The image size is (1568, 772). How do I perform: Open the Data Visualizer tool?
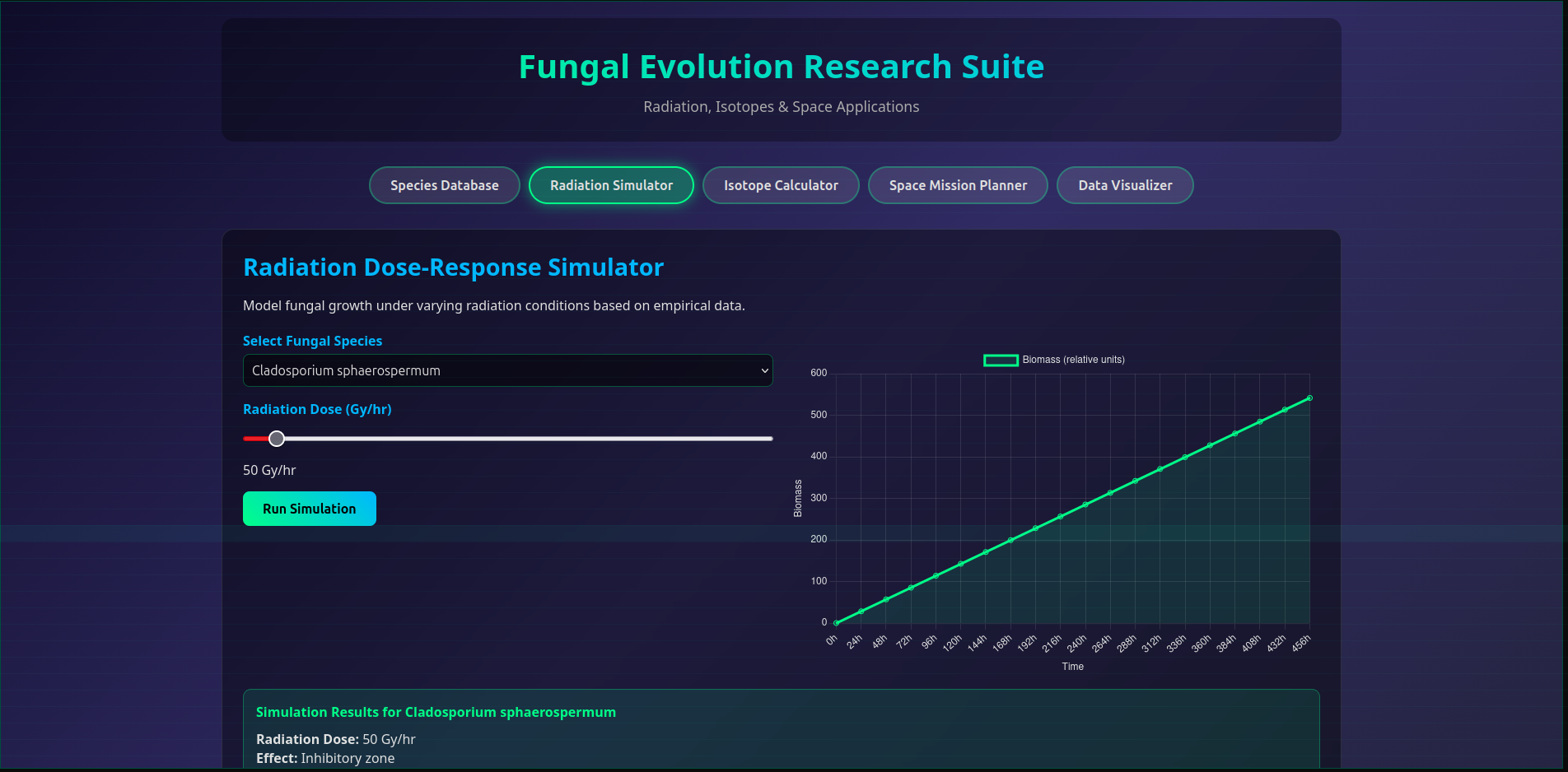pyautogui.click(x=1125, y=185)
